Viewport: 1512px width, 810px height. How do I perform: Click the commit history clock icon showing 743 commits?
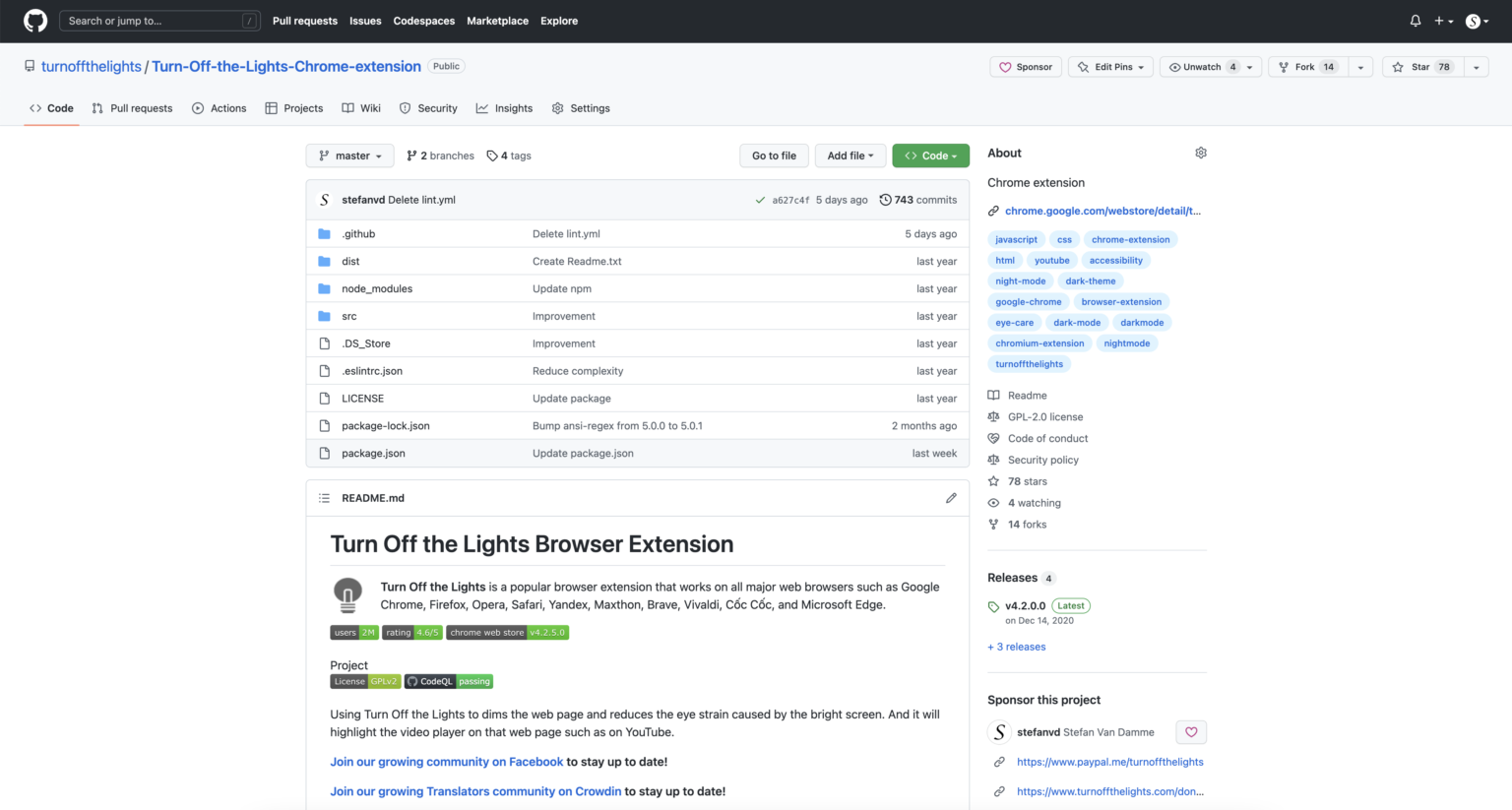pos(884,199)
